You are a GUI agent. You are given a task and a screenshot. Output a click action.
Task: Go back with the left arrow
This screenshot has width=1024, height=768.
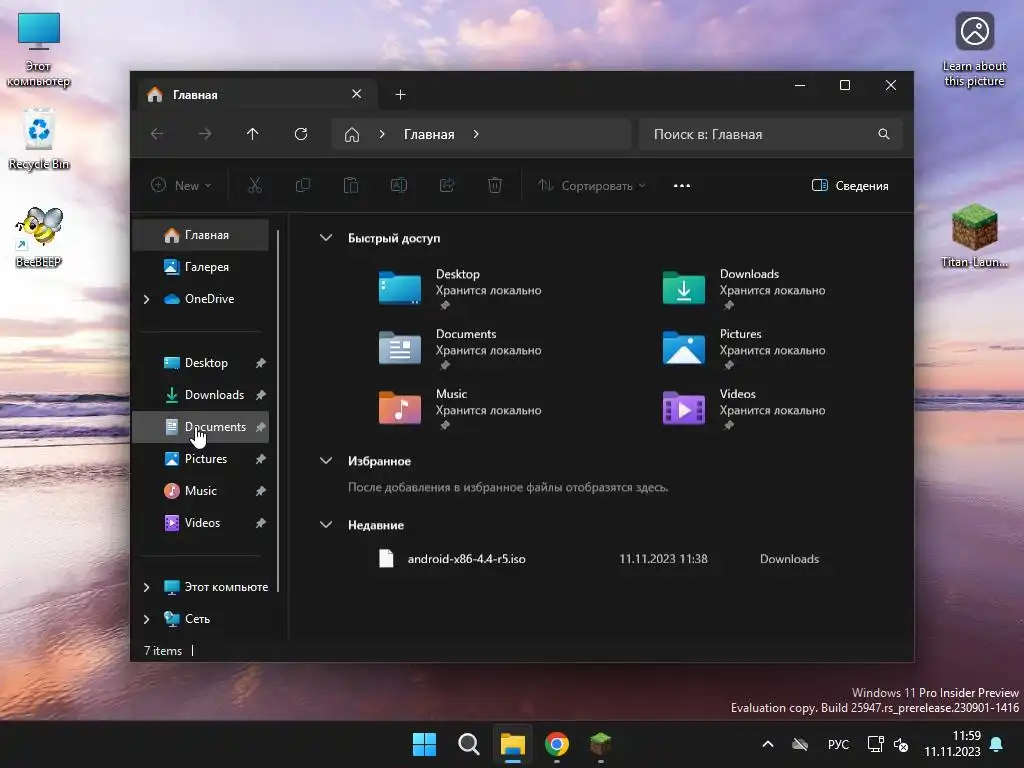(157, 134)
